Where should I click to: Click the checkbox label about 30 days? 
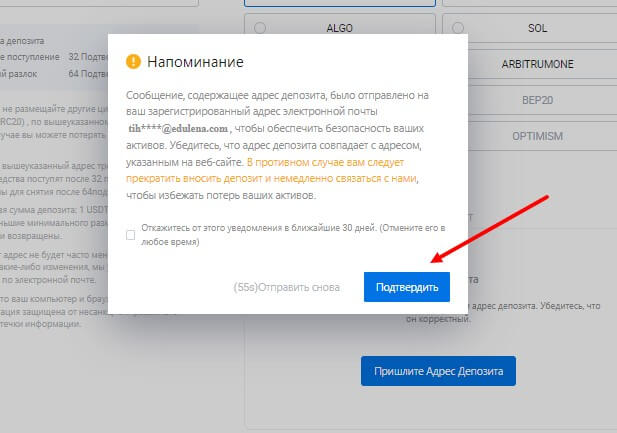(x=293, y=234)
